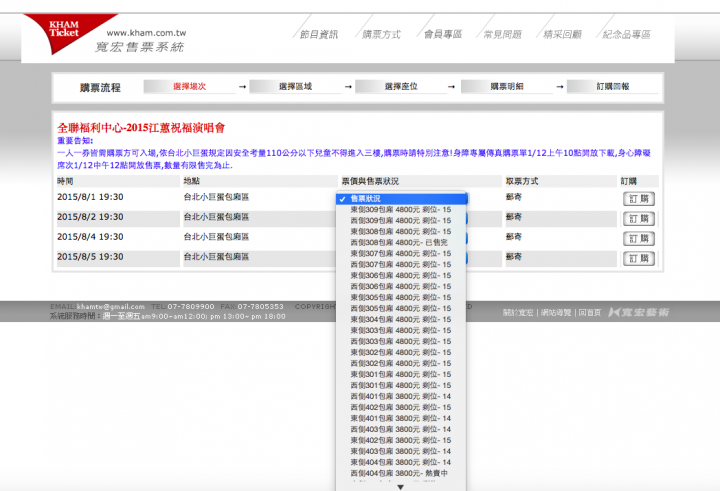Click 訂購 for the 2015/8/2 19:30 row
The image size is (720, 491).
point(639,218)
